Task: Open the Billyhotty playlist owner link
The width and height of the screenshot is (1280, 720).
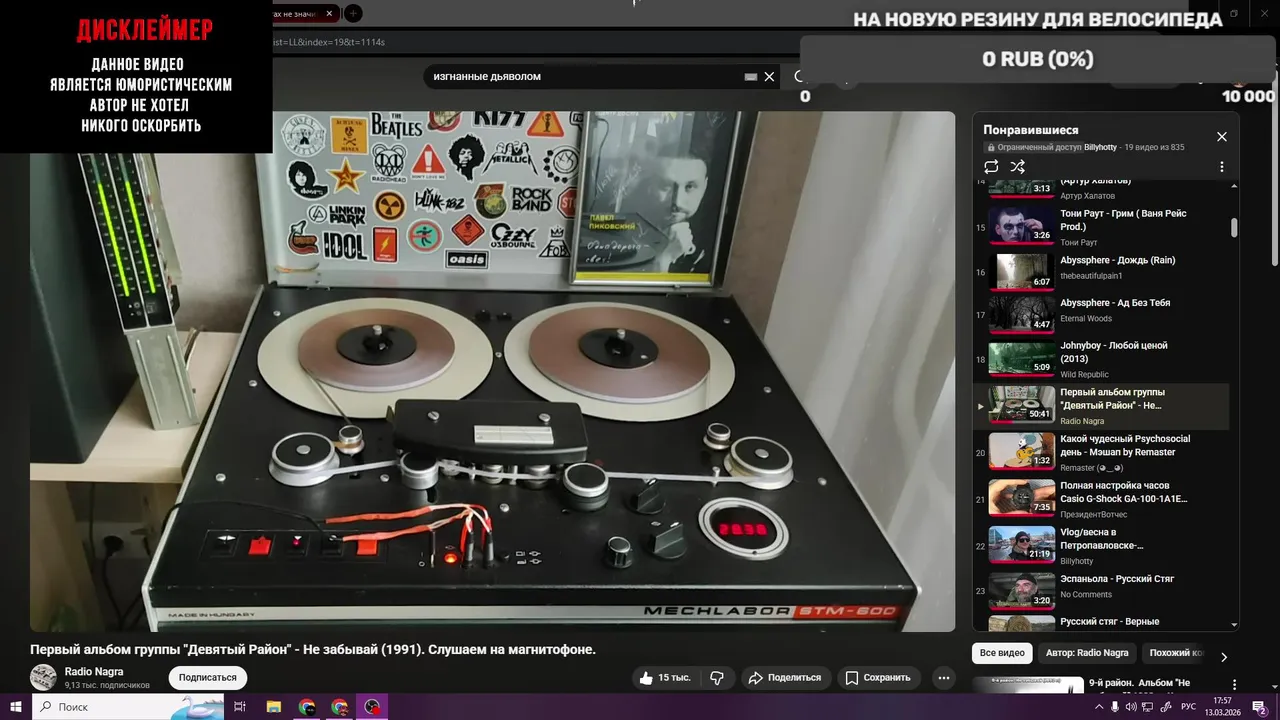Action: [x=1098, y=147]
